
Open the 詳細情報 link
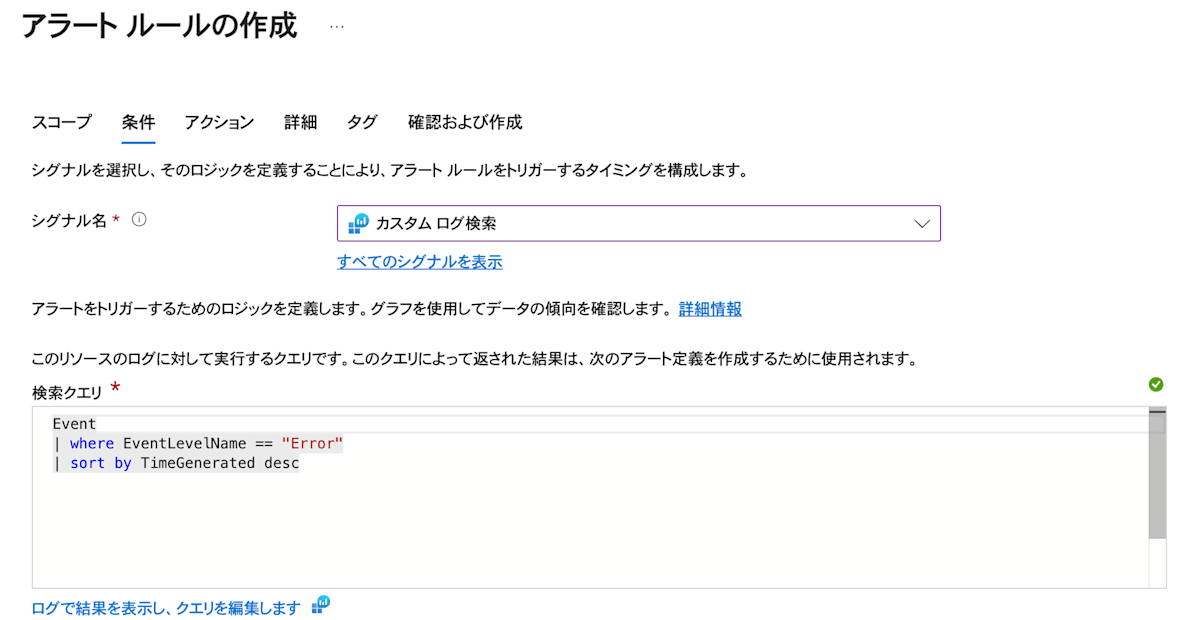(x=710, y=309)
